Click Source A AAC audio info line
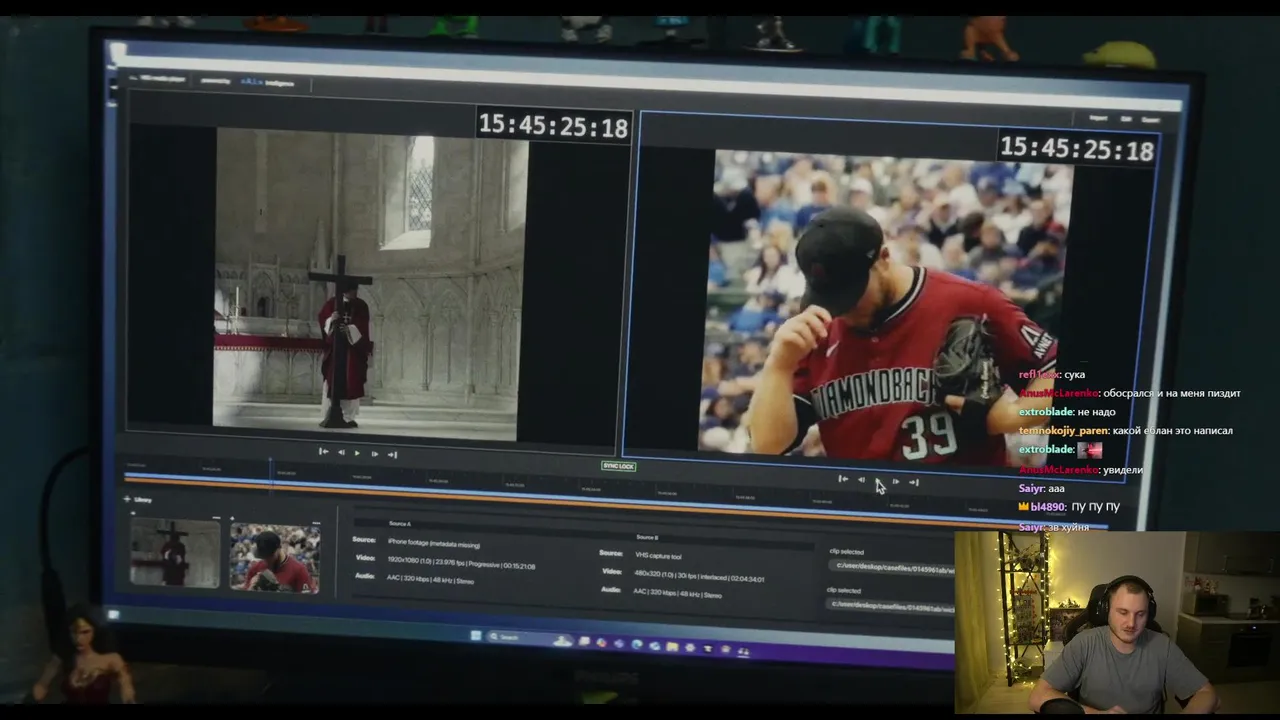The height and width of the screenshot is (720, 1280). [x=430, y=579]
